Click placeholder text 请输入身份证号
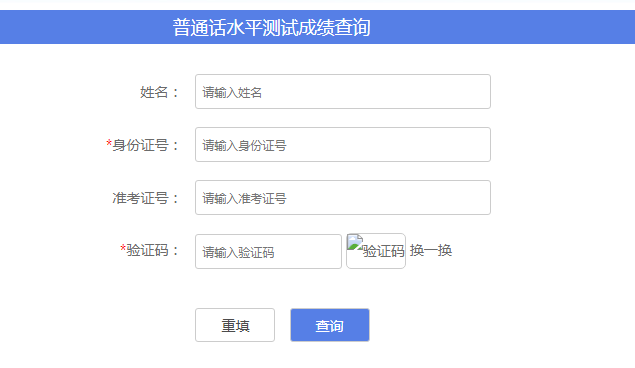The width and height of the screenshot is (635, 368). click(244, 145)
